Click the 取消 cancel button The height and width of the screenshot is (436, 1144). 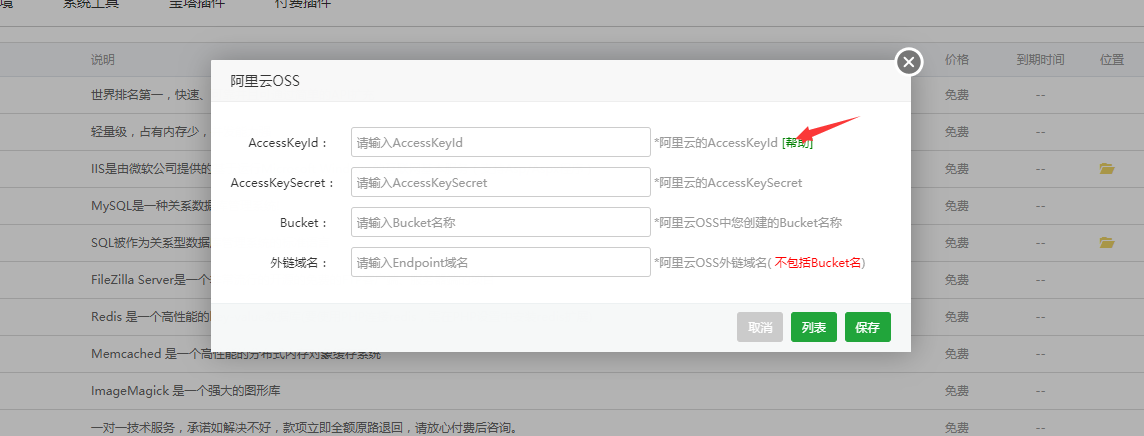point(760,327)
